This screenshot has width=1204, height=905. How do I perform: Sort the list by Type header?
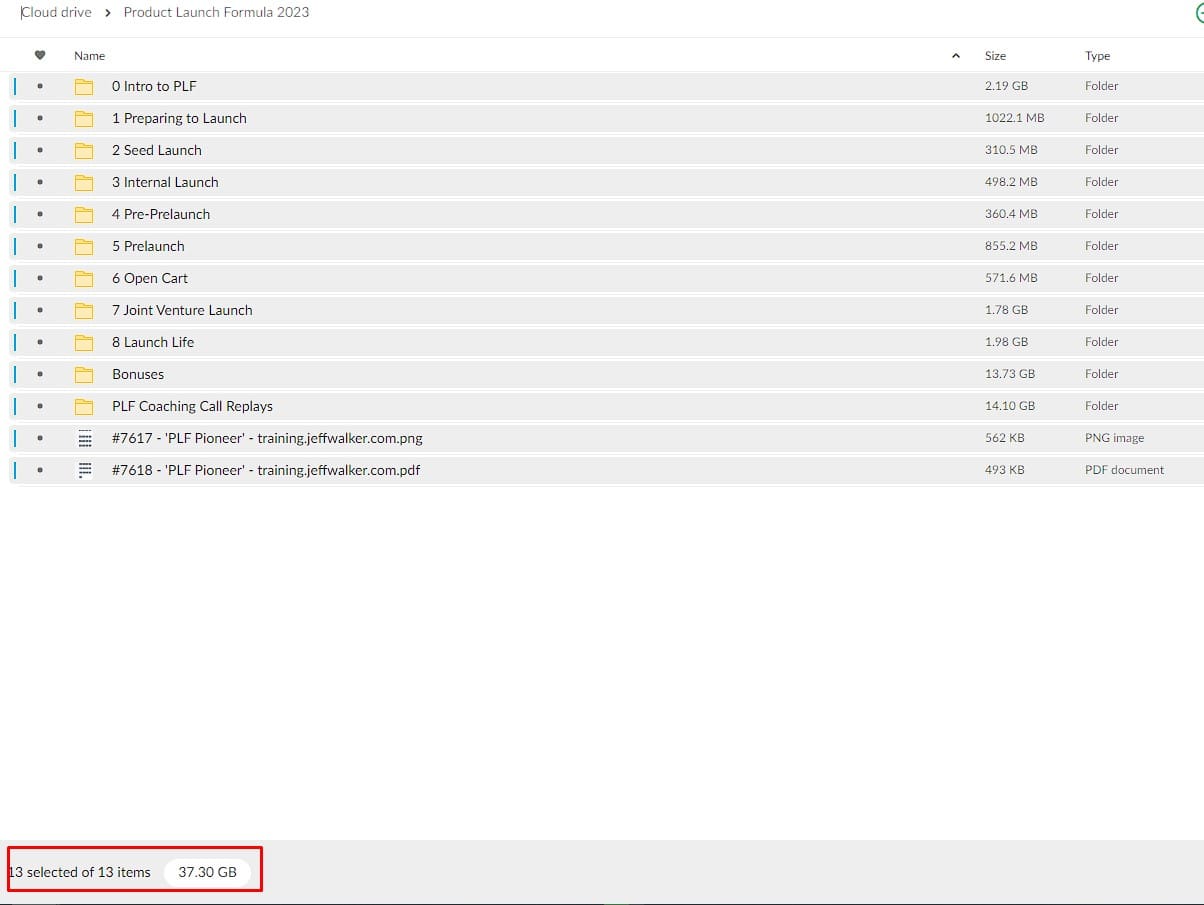(x=1097, y=56)
